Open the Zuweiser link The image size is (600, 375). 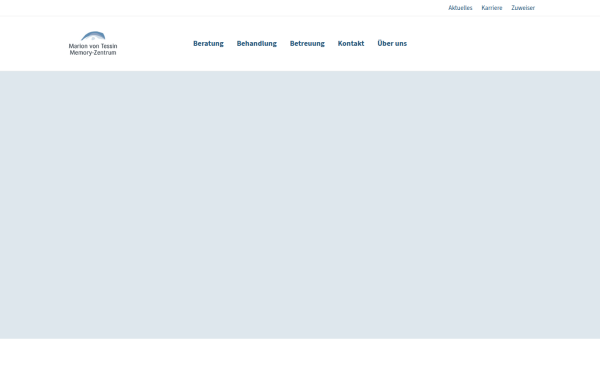tap(523, 8)
